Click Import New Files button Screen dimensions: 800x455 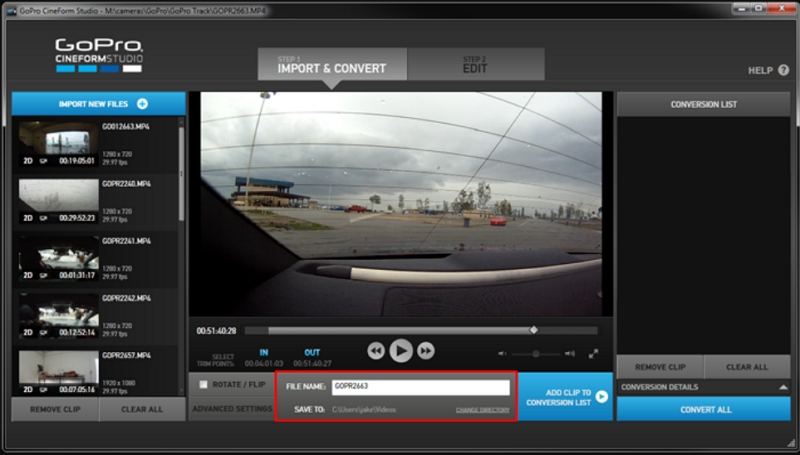pos(98,104)
